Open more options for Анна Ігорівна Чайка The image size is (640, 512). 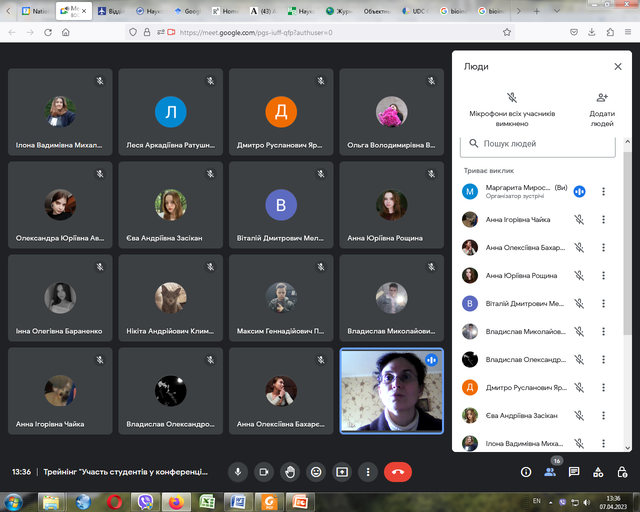pyautogui.click(x=603, y=219)
